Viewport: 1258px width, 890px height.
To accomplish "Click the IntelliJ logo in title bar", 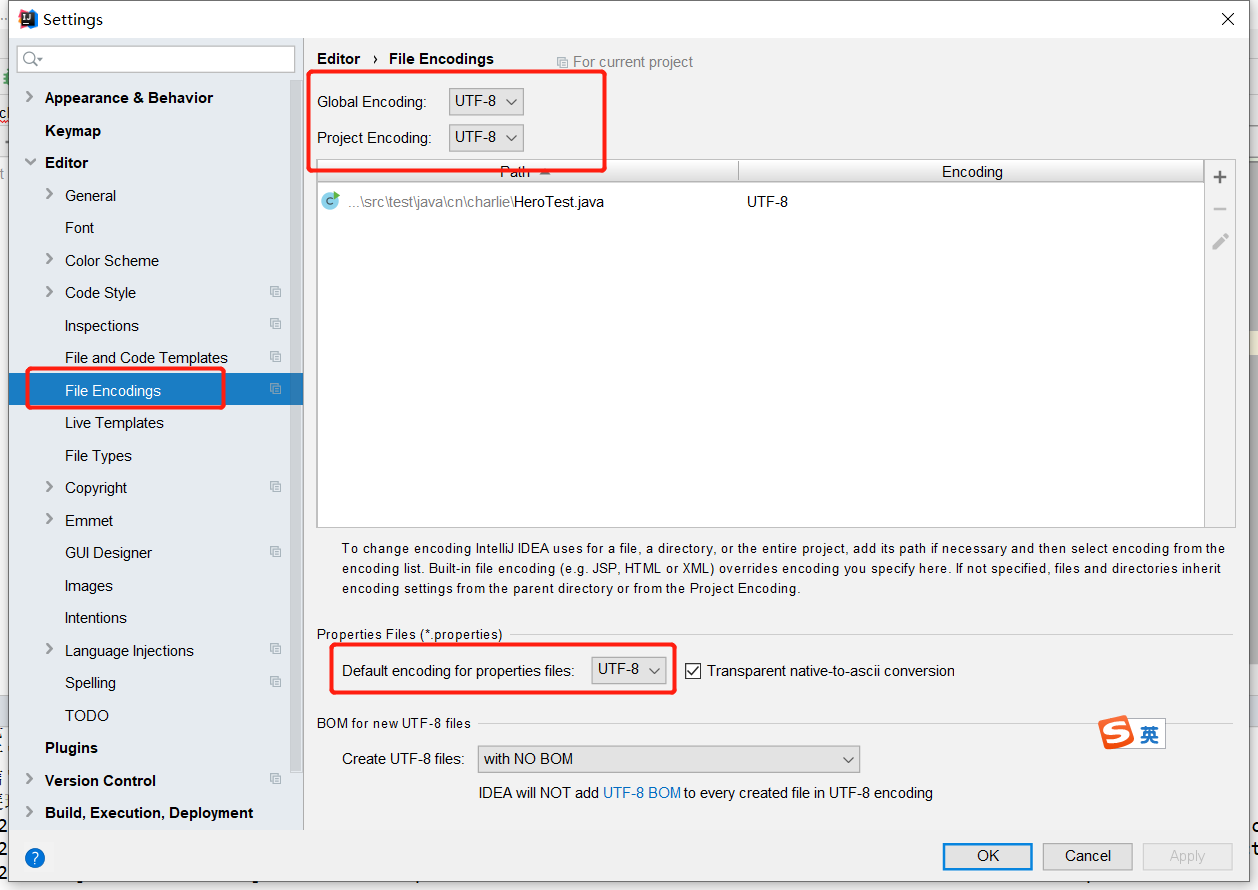I will pyautogui.click(x=28, y=19).
